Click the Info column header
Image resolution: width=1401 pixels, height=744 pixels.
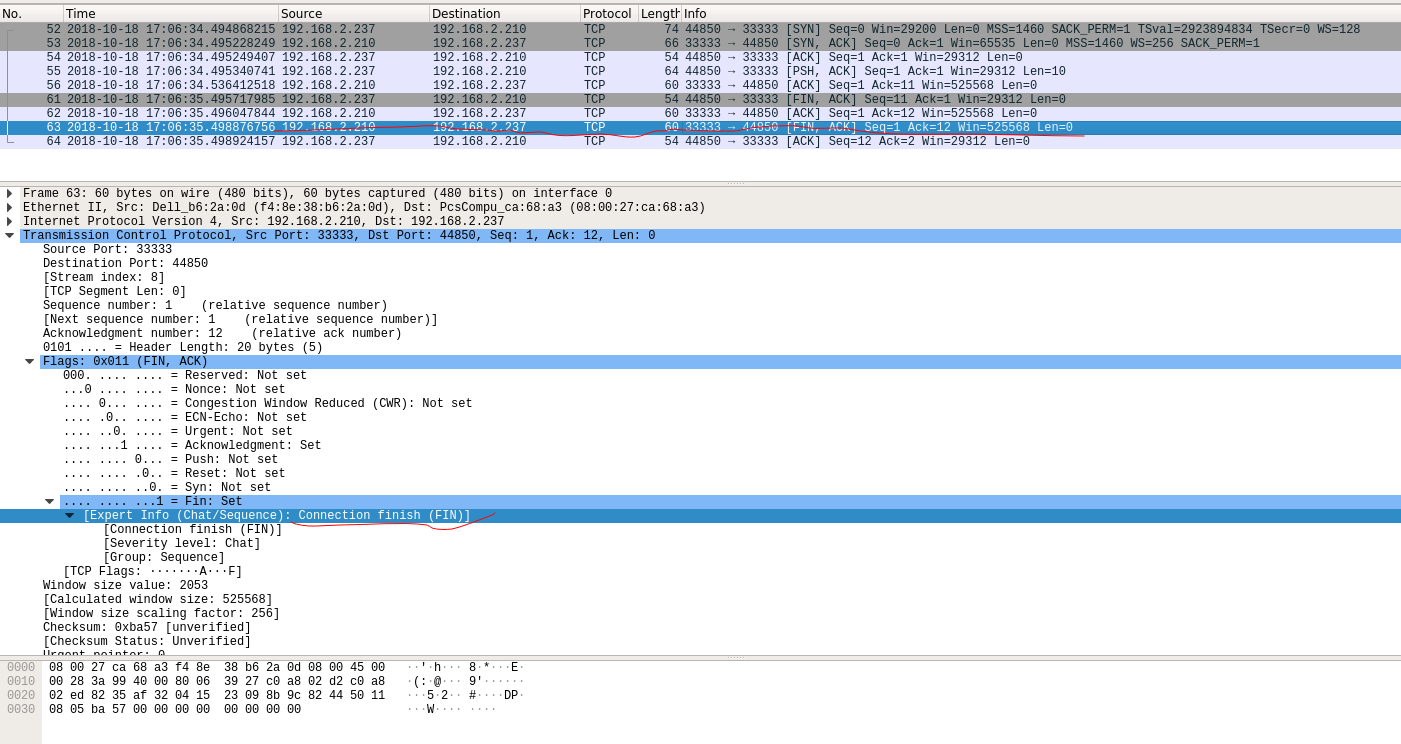pyautogui.click(x=1040, y=14)
